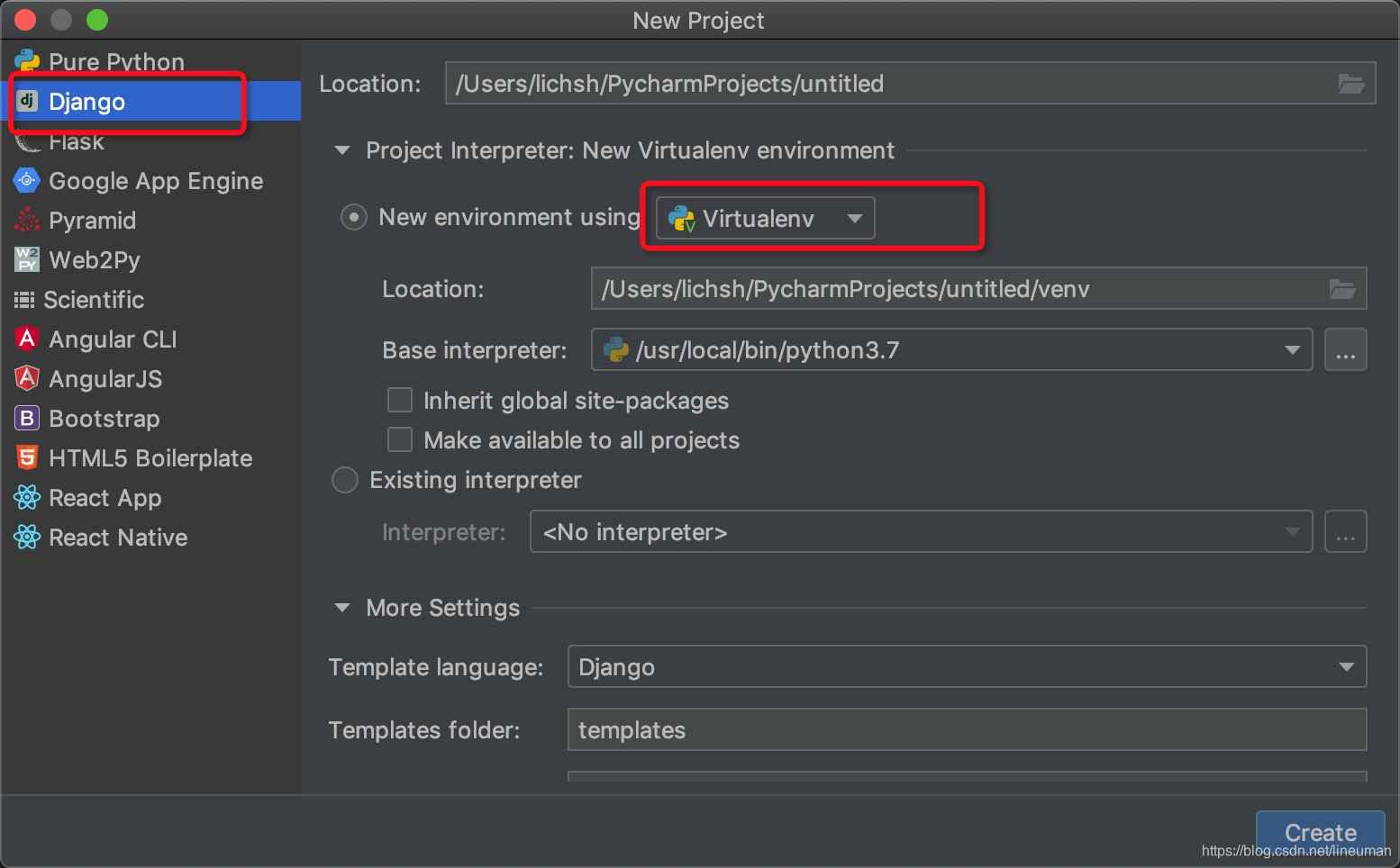This screenshot has width=1400, height=868.
Task: Select React Native project type
Action: (150, 538)
